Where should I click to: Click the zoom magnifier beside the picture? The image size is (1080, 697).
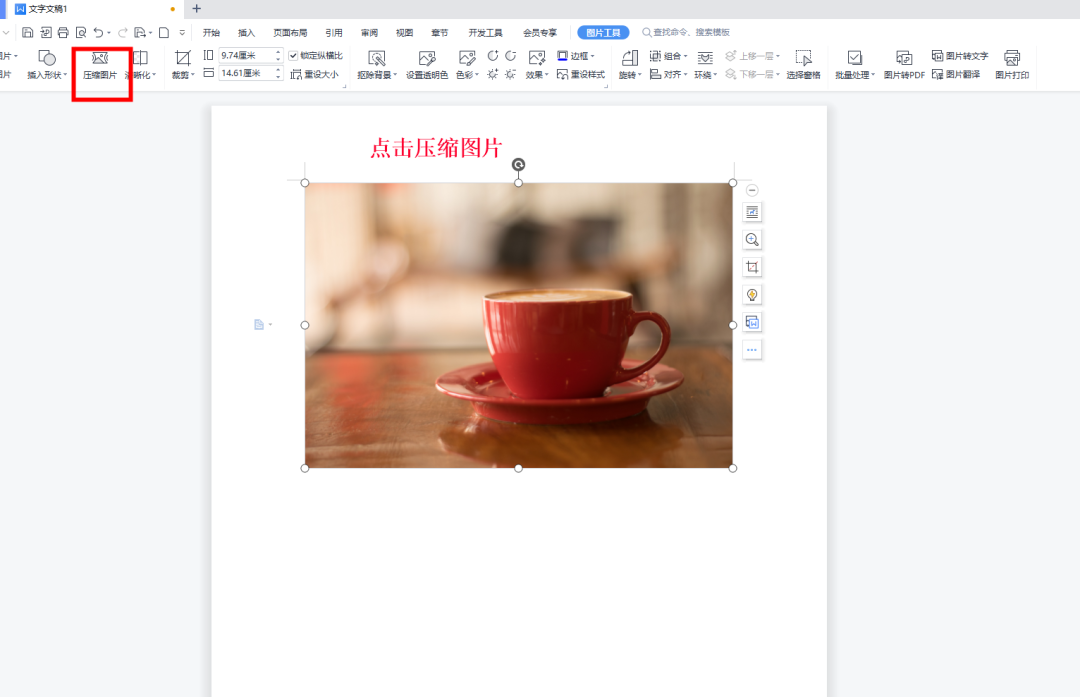(752, 240)
